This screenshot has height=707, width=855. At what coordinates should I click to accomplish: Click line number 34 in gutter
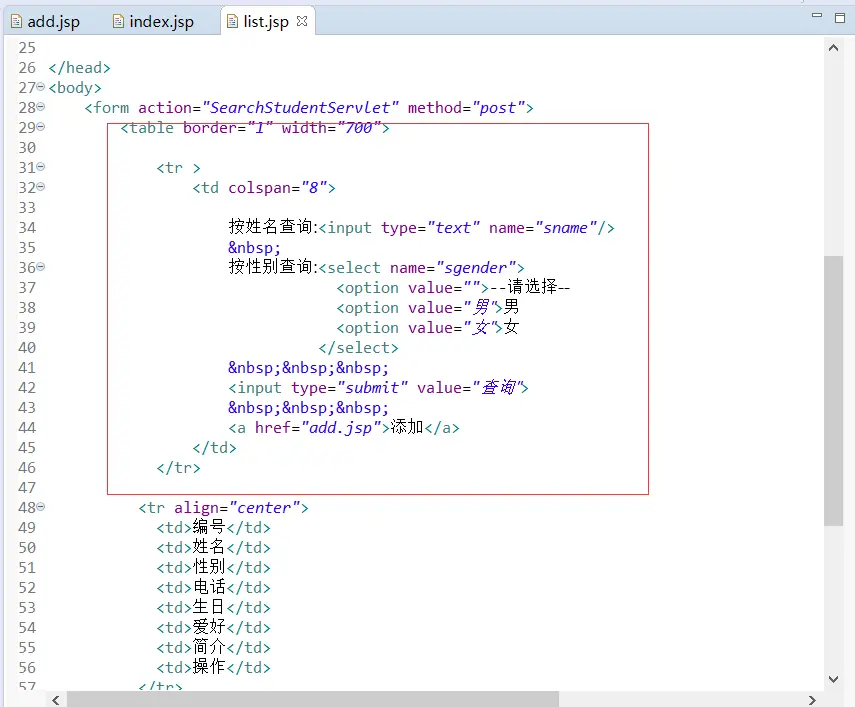[x=27, y=228]
